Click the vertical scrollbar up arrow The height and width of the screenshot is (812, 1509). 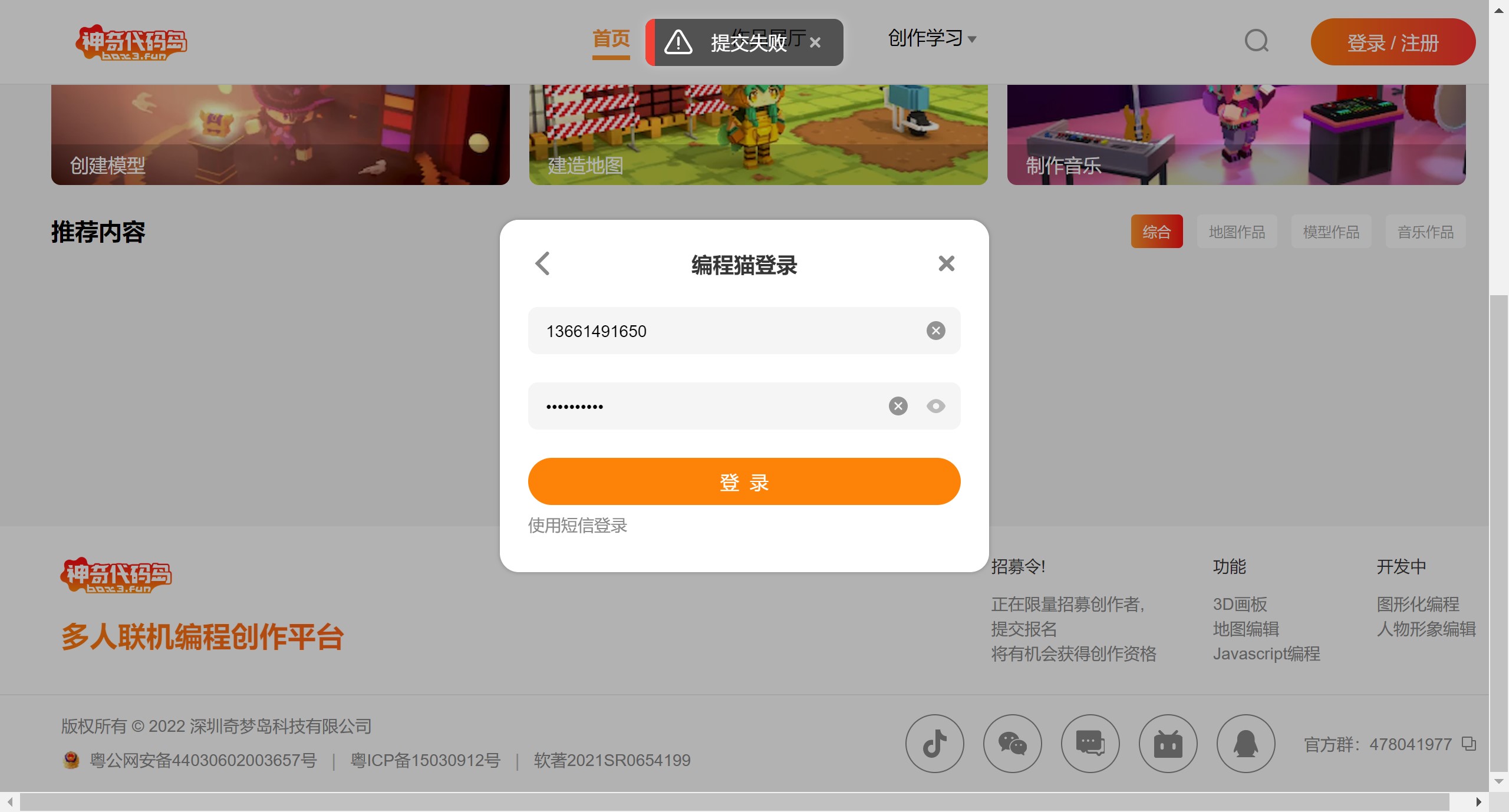(x=1499, y=10)
